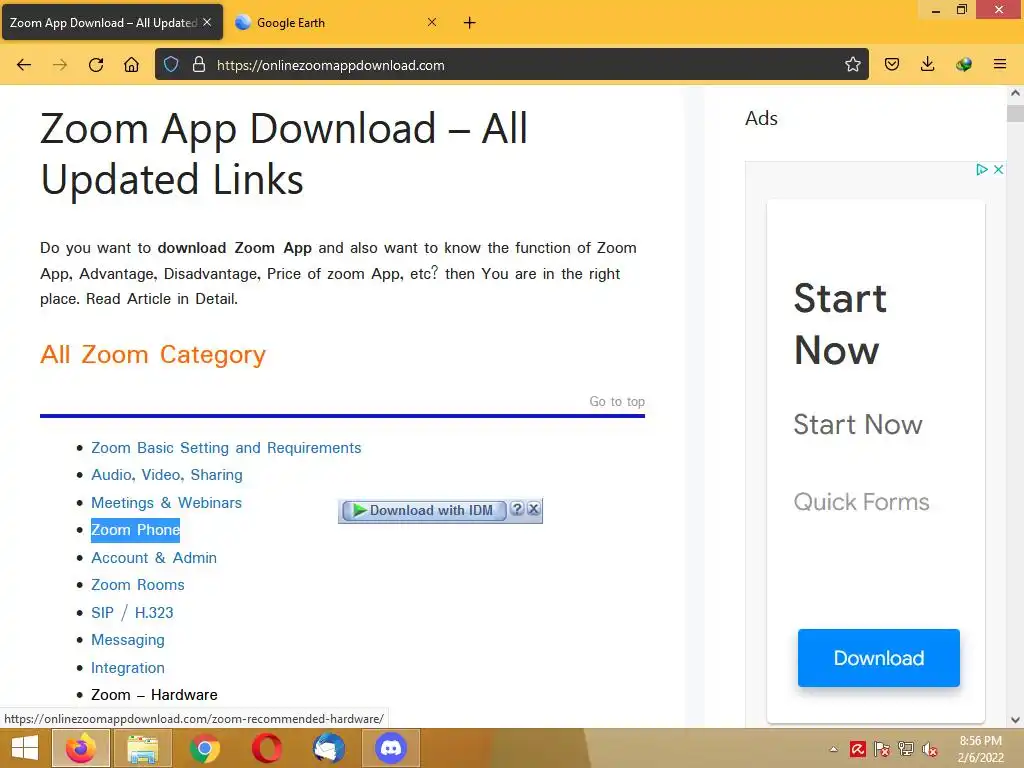The width and height of the screenshot is (1024, 768).
Task: Open IDM panel help question mark
Action: tap(517, 509)
